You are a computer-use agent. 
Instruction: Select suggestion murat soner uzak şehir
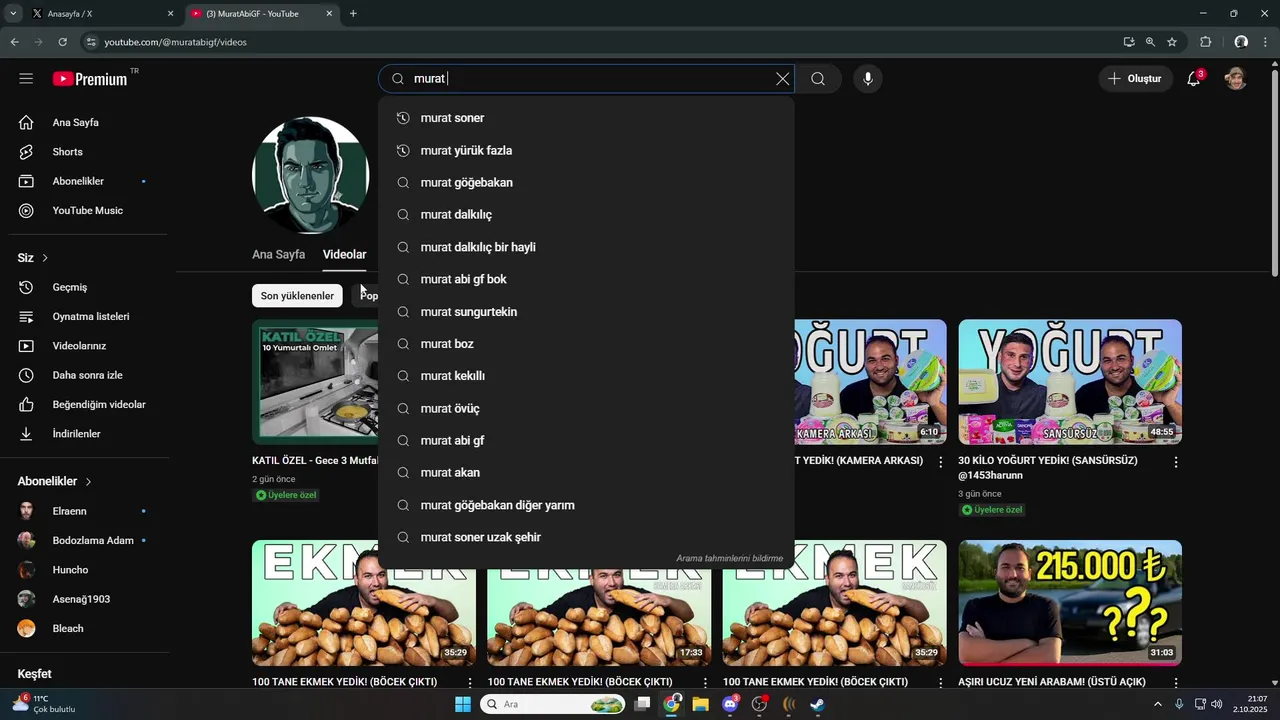point(586,538)
